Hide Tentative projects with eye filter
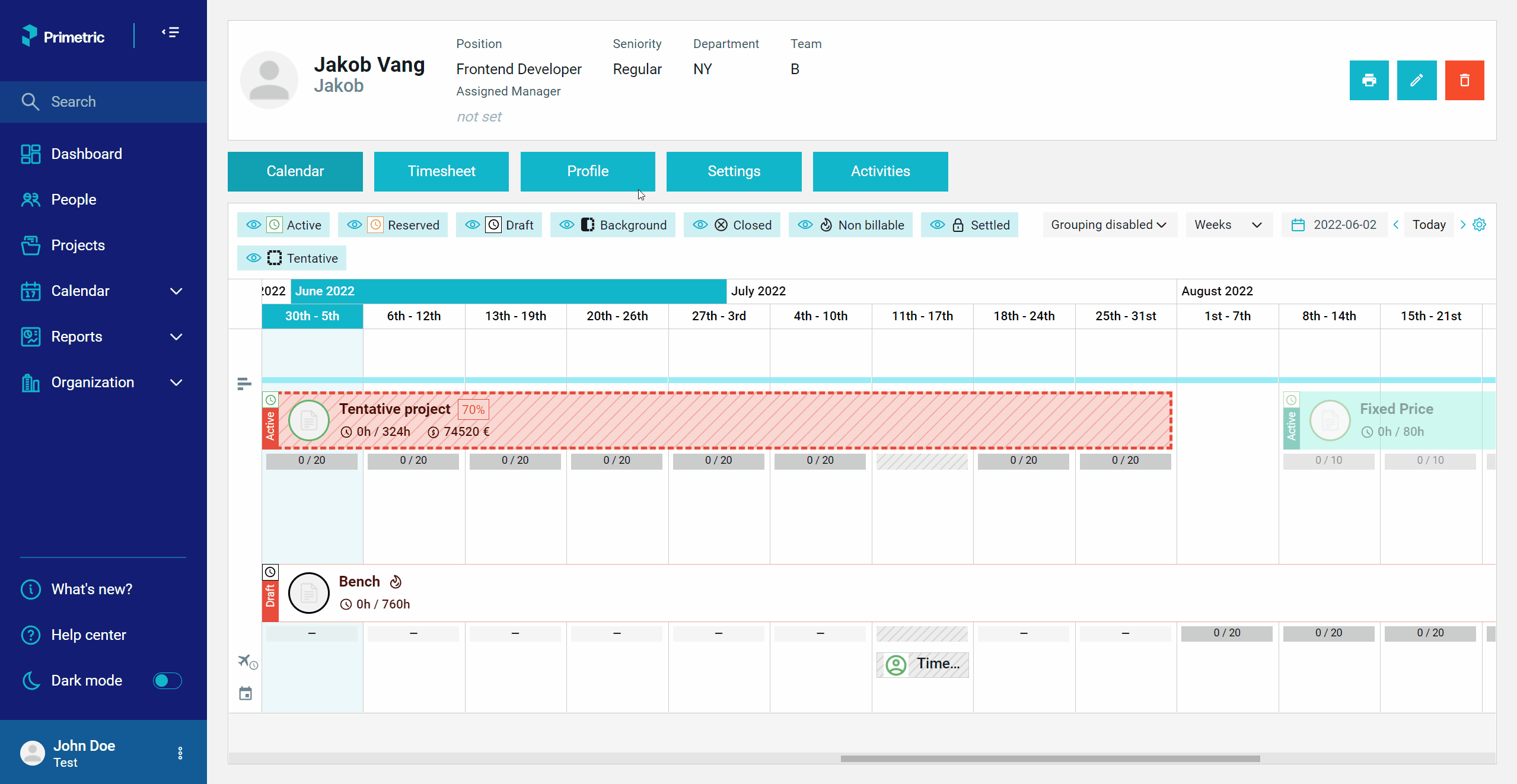The image size is (1517, 784). tap(253, 258)
